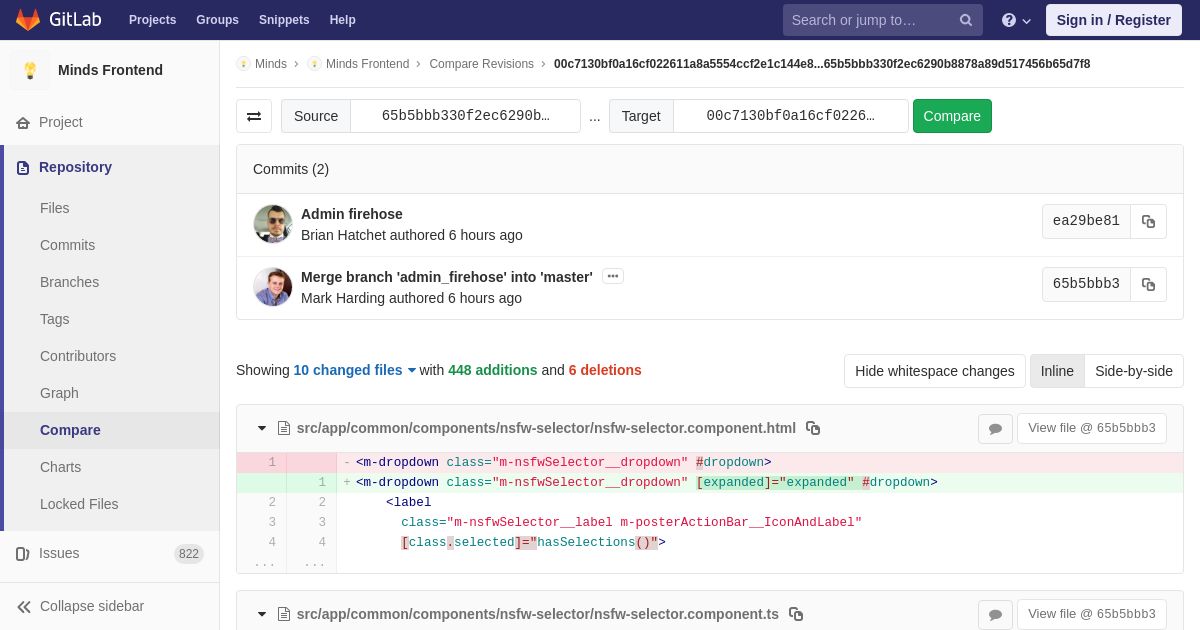Open Mark Harding author link

tap(343, 298)
